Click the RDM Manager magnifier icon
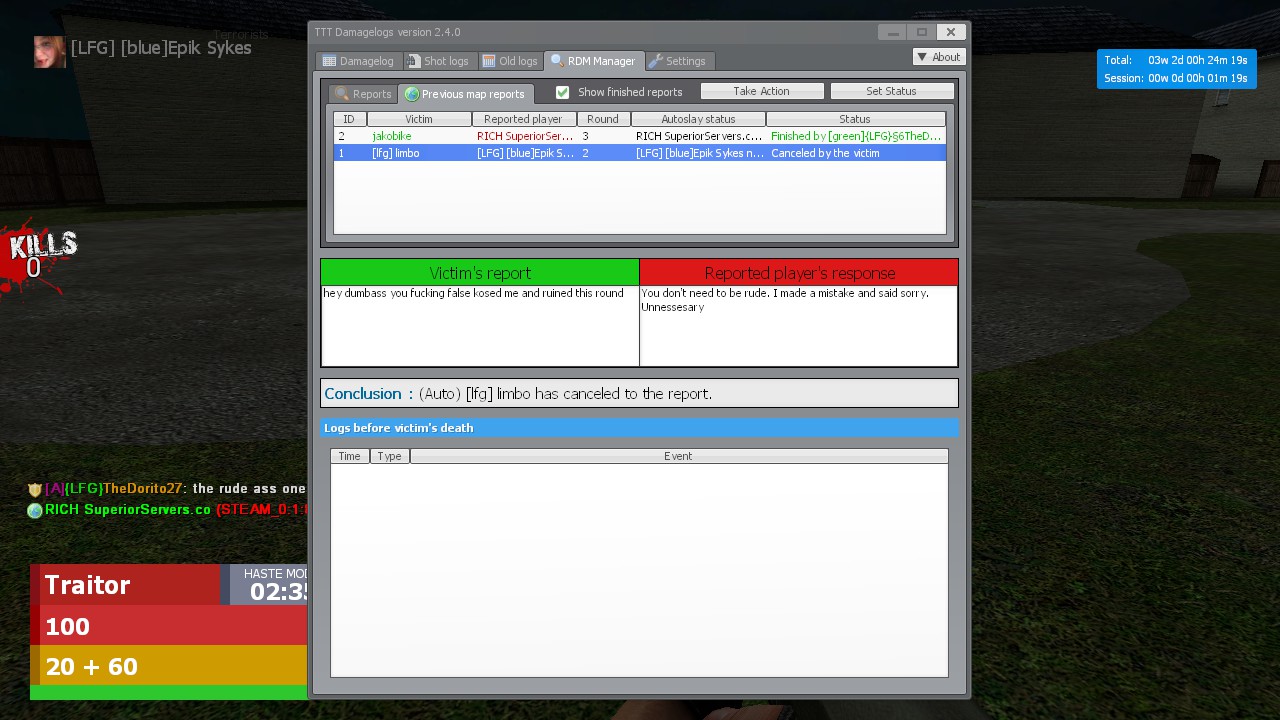This screenshot has width=1280, height=720. (x=557, y=61)
